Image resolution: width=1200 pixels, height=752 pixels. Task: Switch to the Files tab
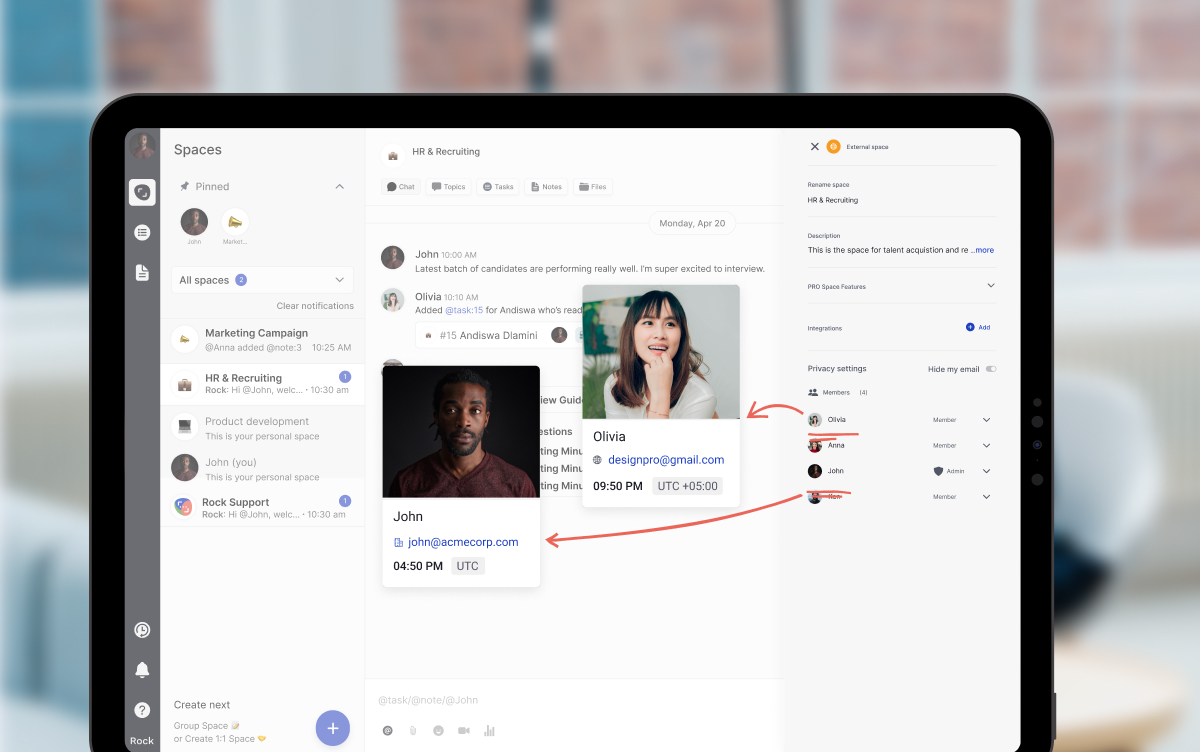click(x=593, y=186)
